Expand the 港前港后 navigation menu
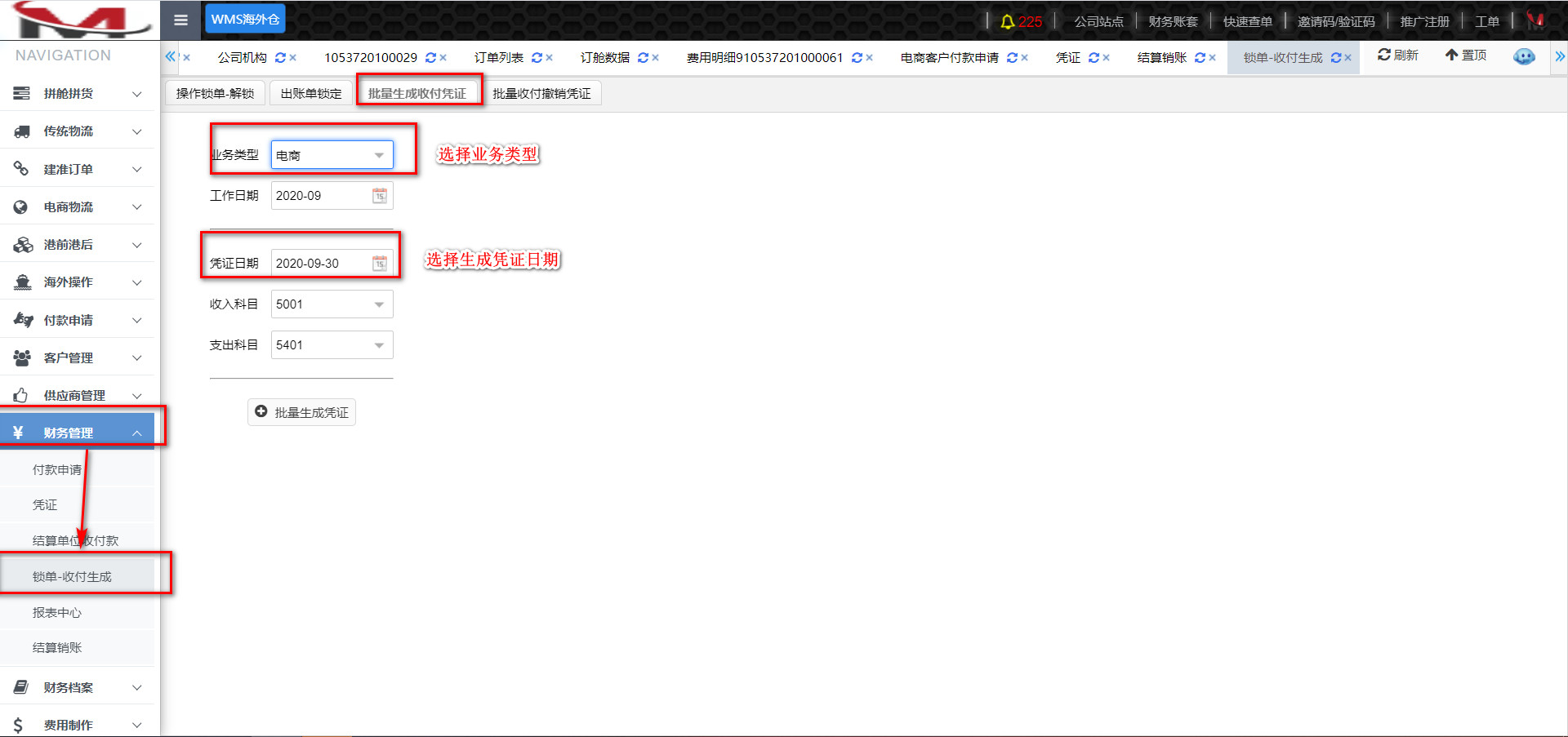 click(x=77, y=245)
